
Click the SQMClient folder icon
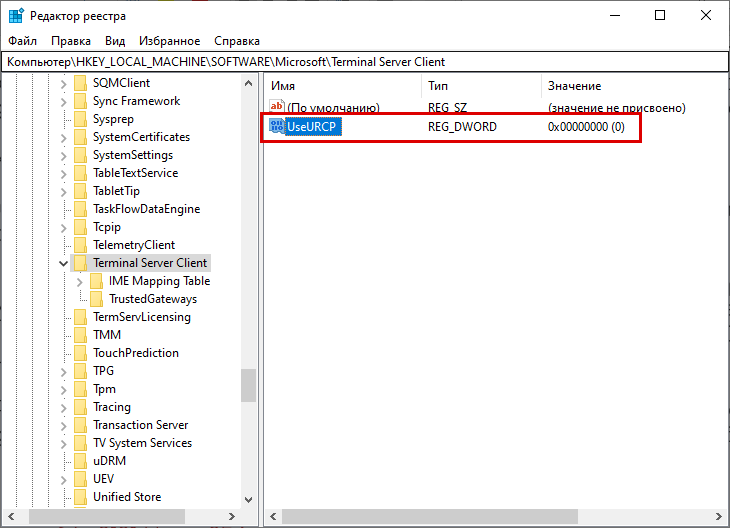[x=81, y=83]
